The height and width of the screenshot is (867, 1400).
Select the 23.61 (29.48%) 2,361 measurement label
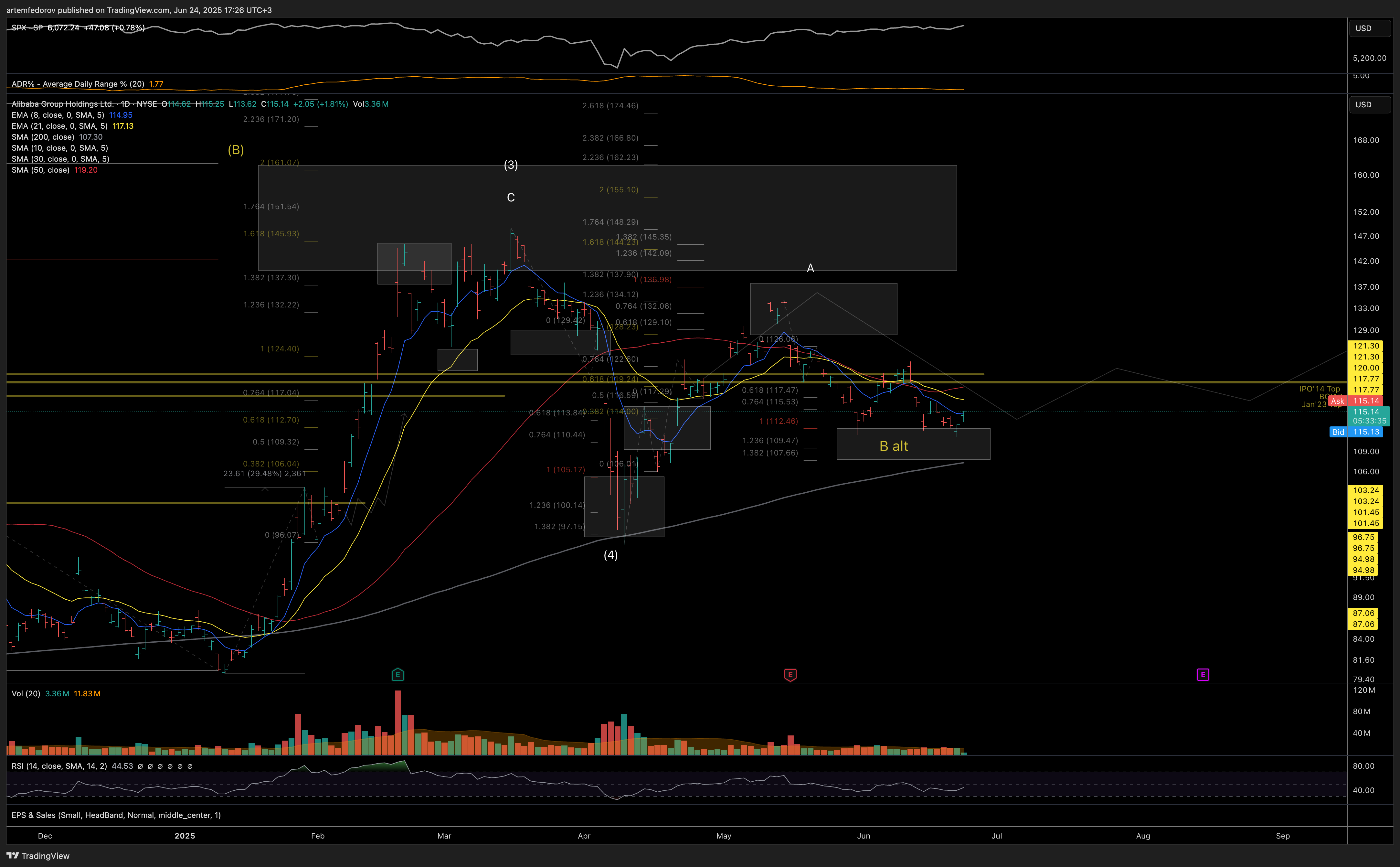tap(264, 474)
